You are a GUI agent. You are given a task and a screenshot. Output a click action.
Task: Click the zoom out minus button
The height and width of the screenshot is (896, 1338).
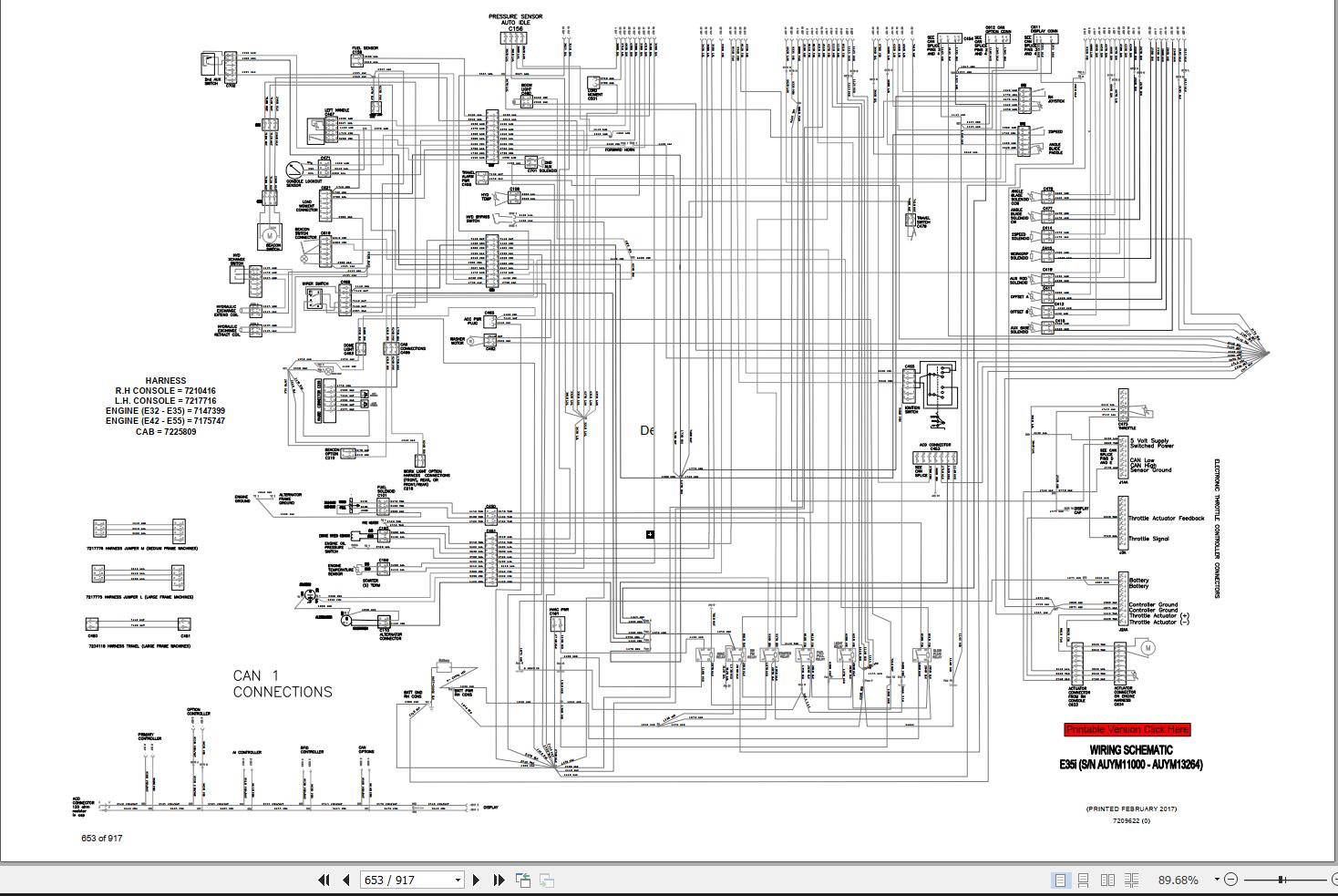(x=1231, y=880)
